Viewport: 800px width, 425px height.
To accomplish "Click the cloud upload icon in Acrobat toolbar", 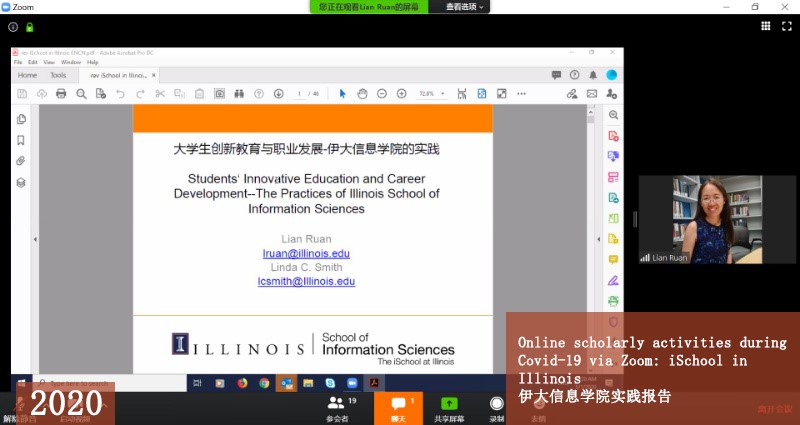I will pyautogui.click(x=42, y=94).
